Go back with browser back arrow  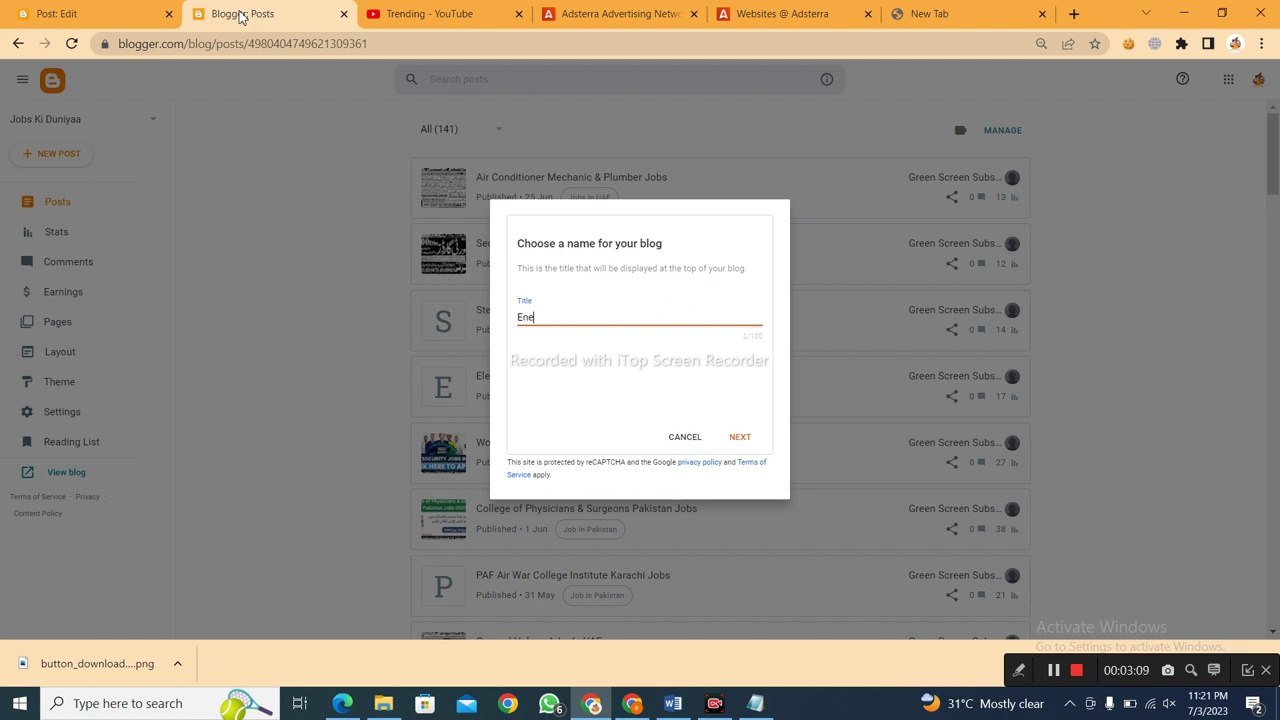pyautogui.click(x=18, y=44)
